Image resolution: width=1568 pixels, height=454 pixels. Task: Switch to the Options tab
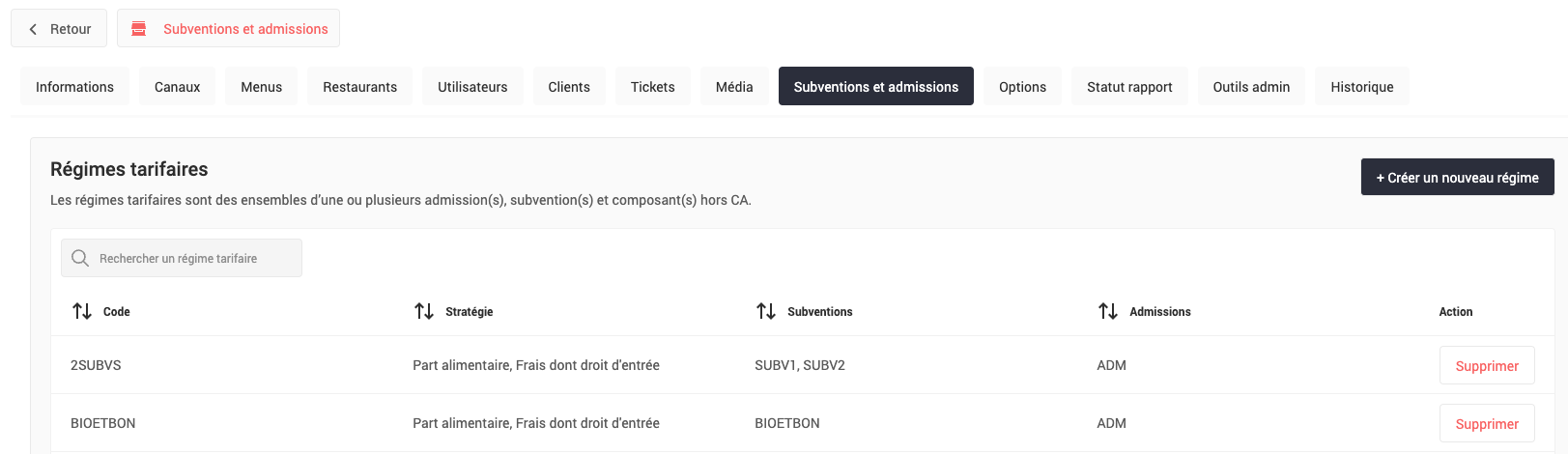[x=1022, y=87]
